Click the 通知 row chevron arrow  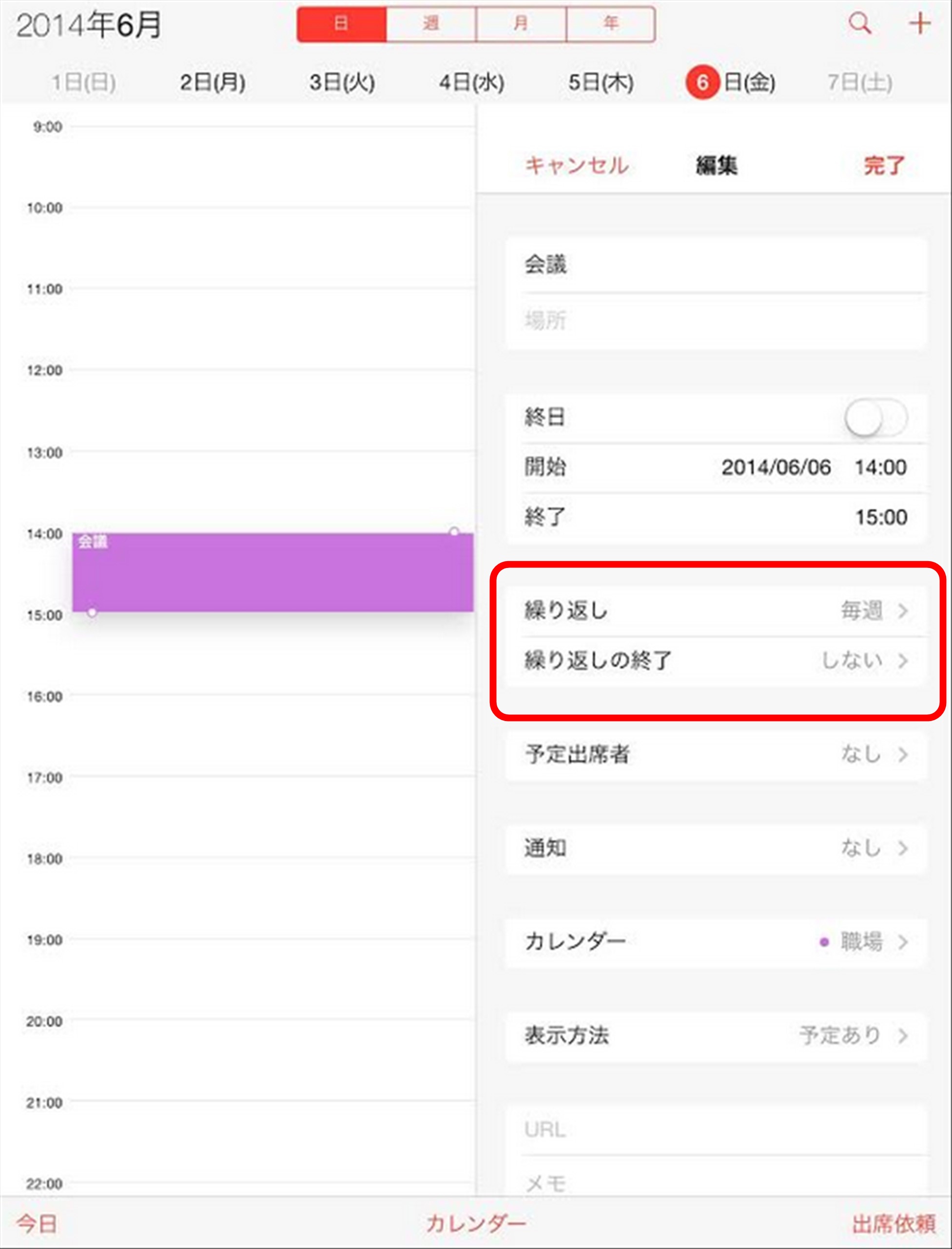click(x=903, y=848)
